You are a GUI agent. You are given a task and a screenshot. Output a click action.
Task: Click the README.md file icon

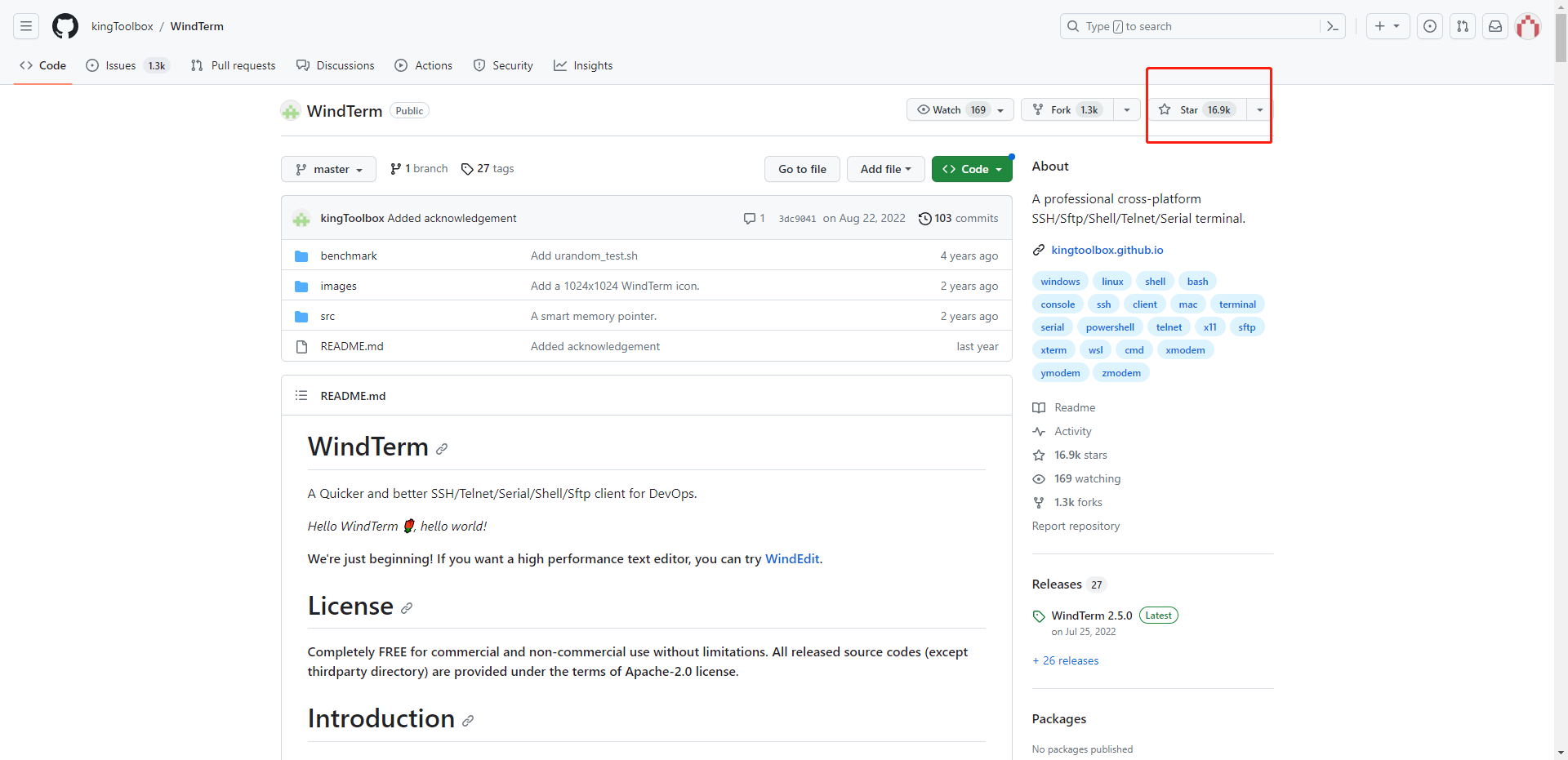(301, 346)
